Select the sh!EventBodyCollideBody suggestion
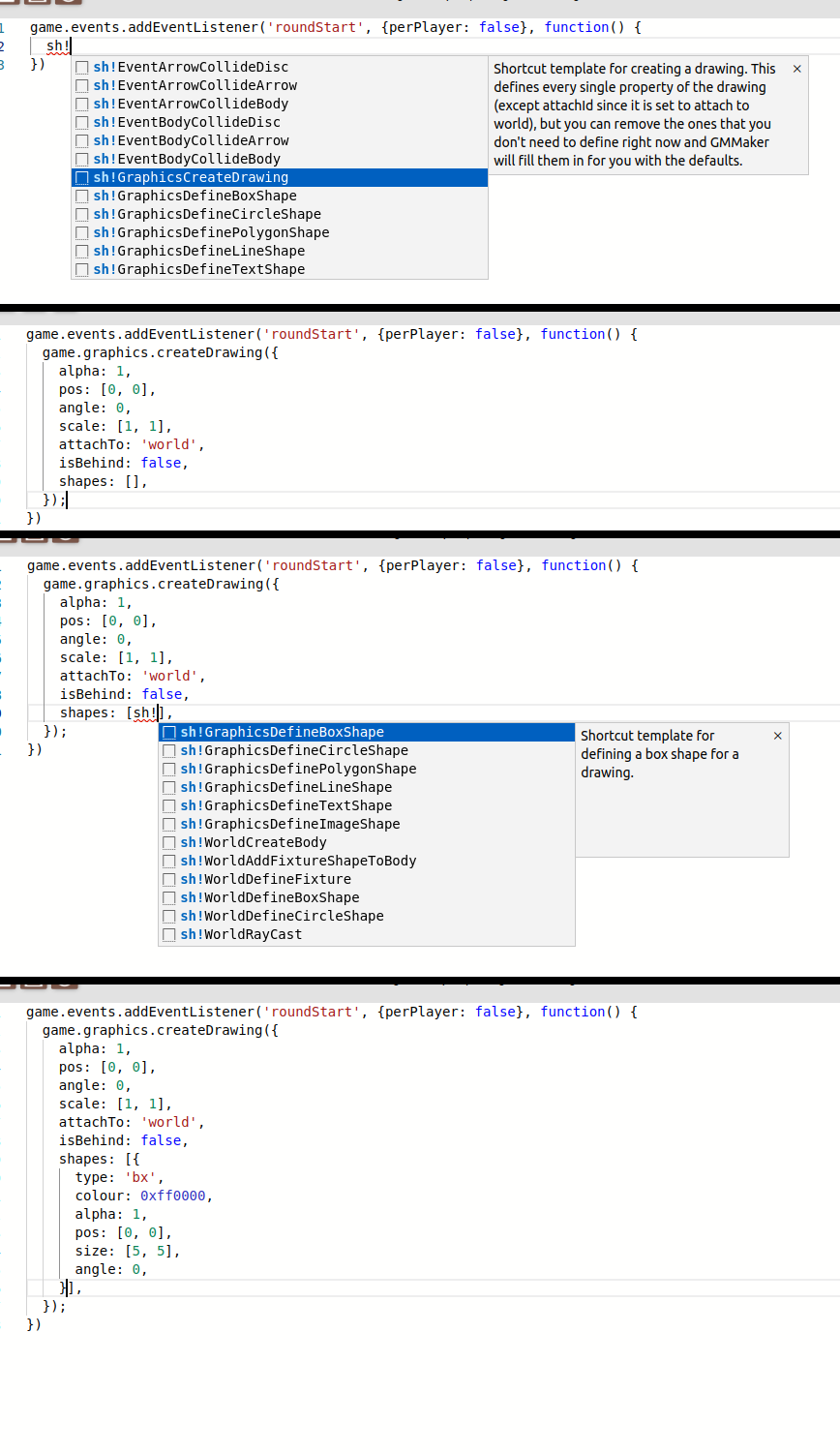The width and height of the screenshot is (840, 1454). pos(187,160)
